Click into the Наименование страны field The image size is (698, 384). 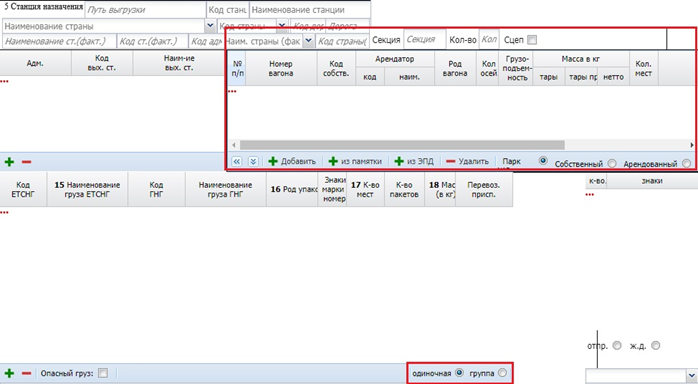[104, 26]
